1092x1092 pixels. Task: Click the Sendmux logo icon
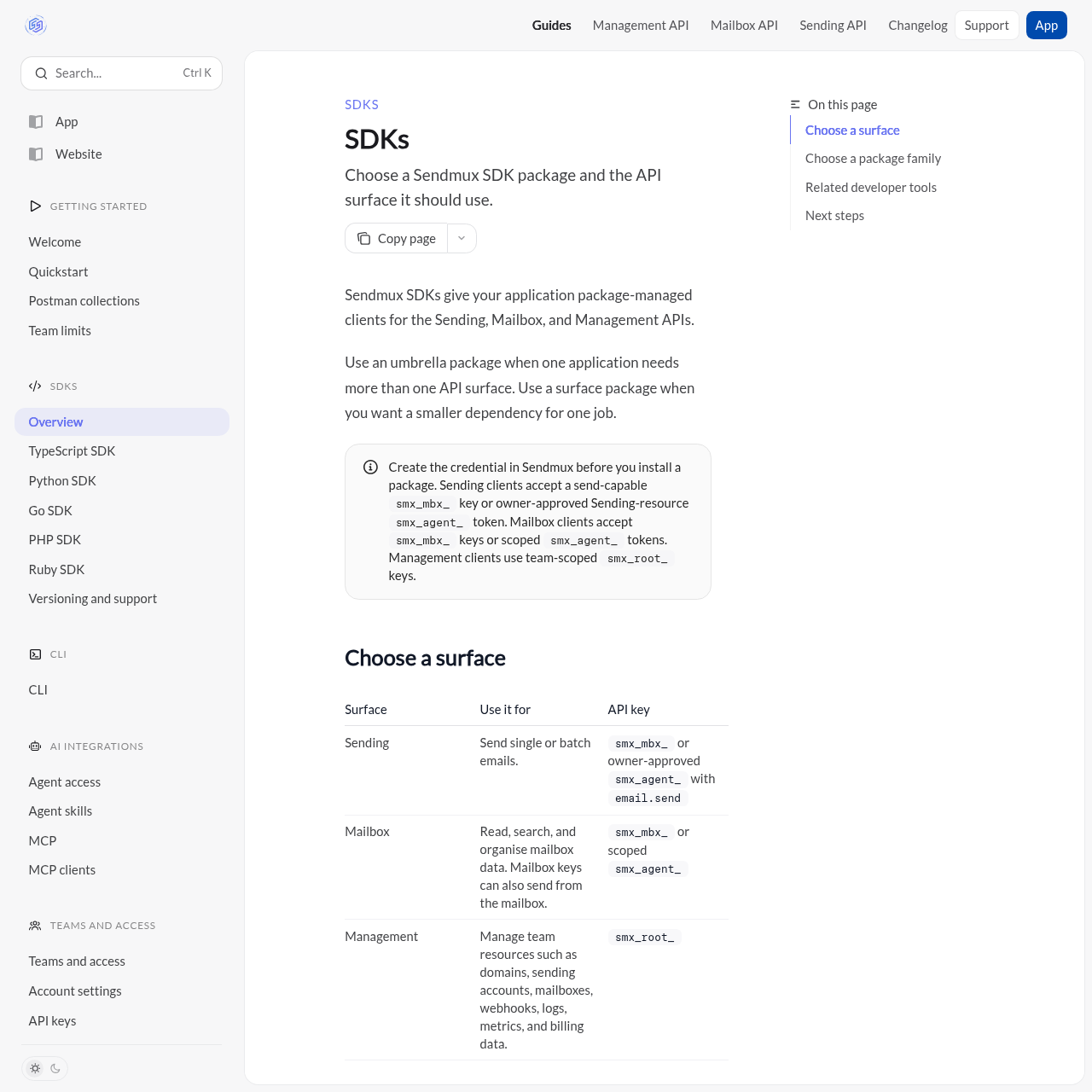[x=36, y=25]
